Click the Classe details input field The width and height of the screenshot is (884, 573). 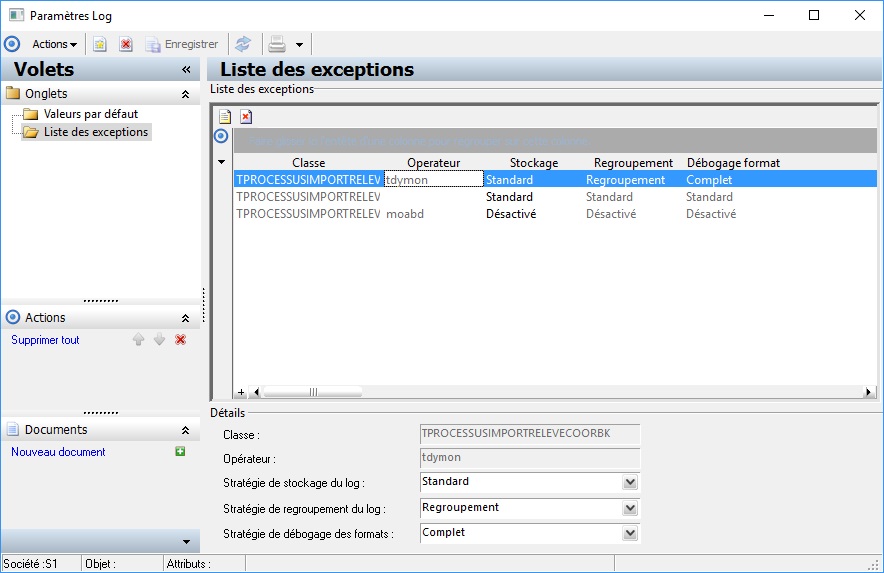pyautogui.click(x=530, y=434)
